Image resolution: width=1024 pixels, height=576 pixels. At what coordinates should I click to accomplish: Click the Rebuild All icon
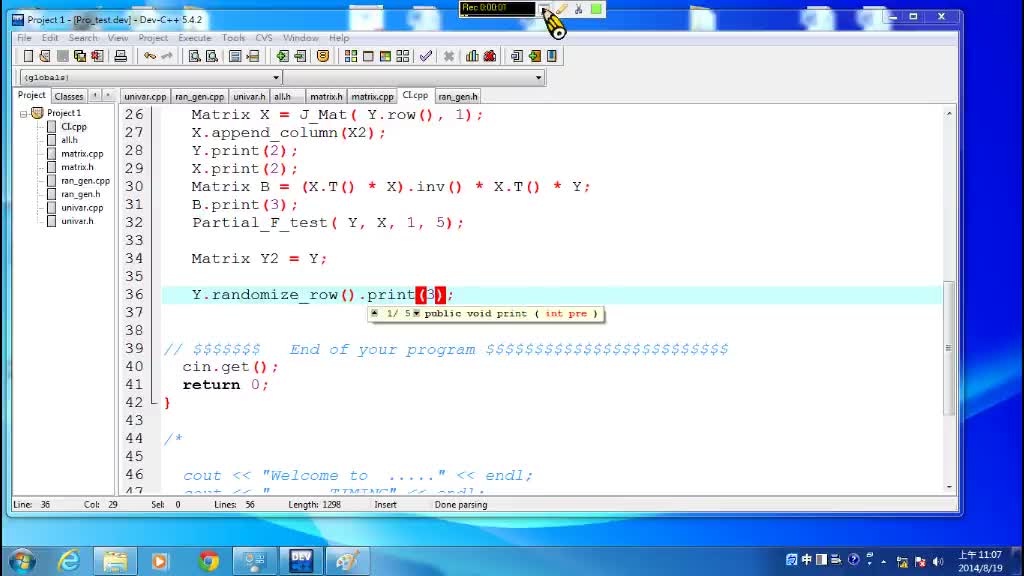click(x=403, y=56)
